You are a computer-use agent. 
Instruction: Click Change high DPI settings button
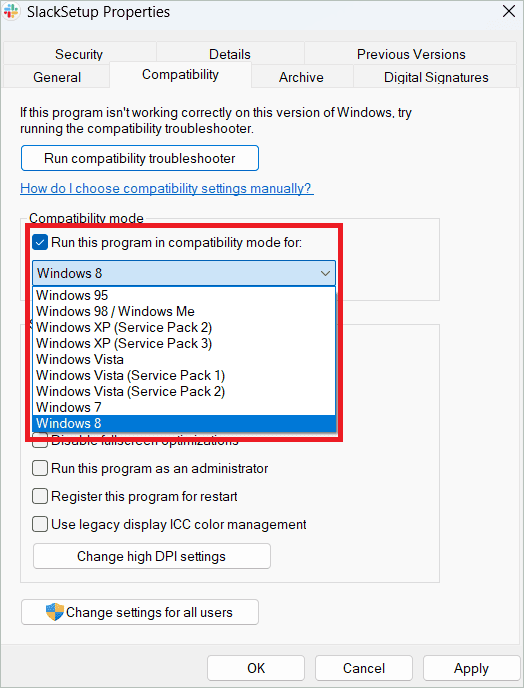(152, 556)
